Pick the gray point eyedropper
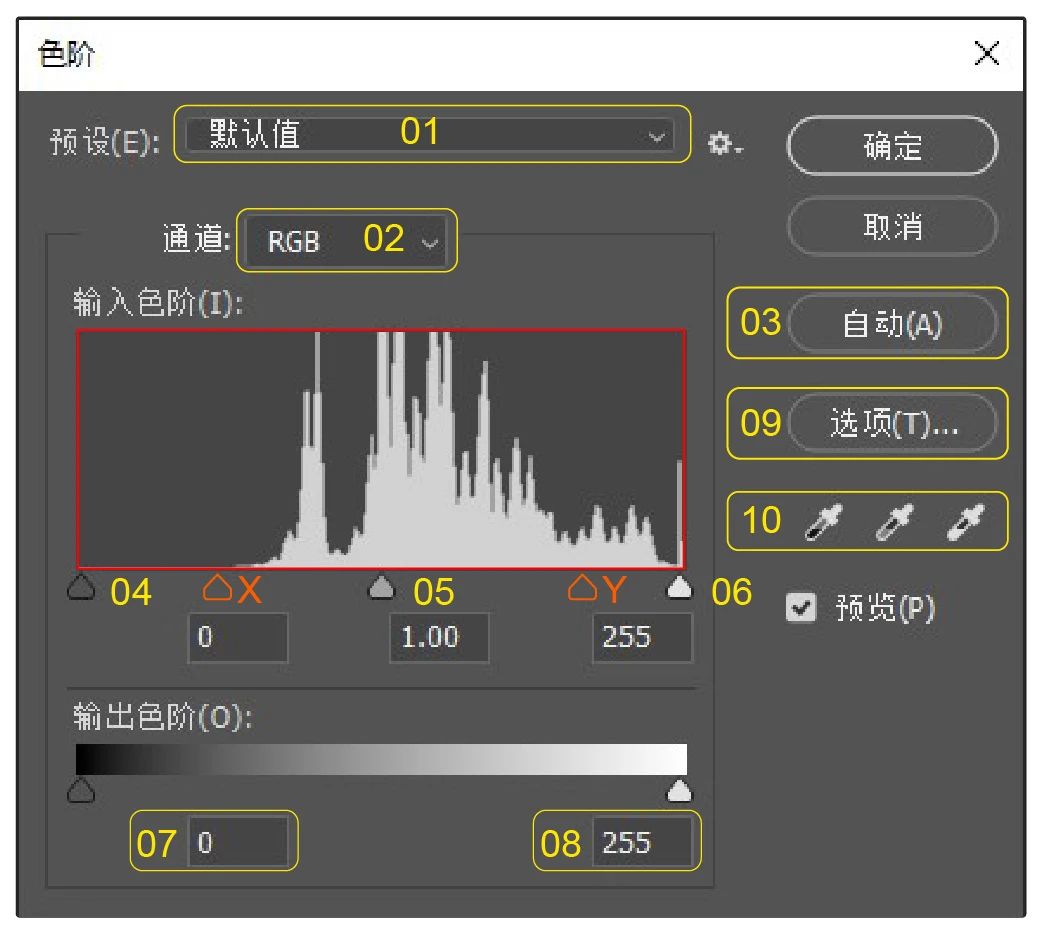Viewport: 1042px width, 934px height. [894, 522]
